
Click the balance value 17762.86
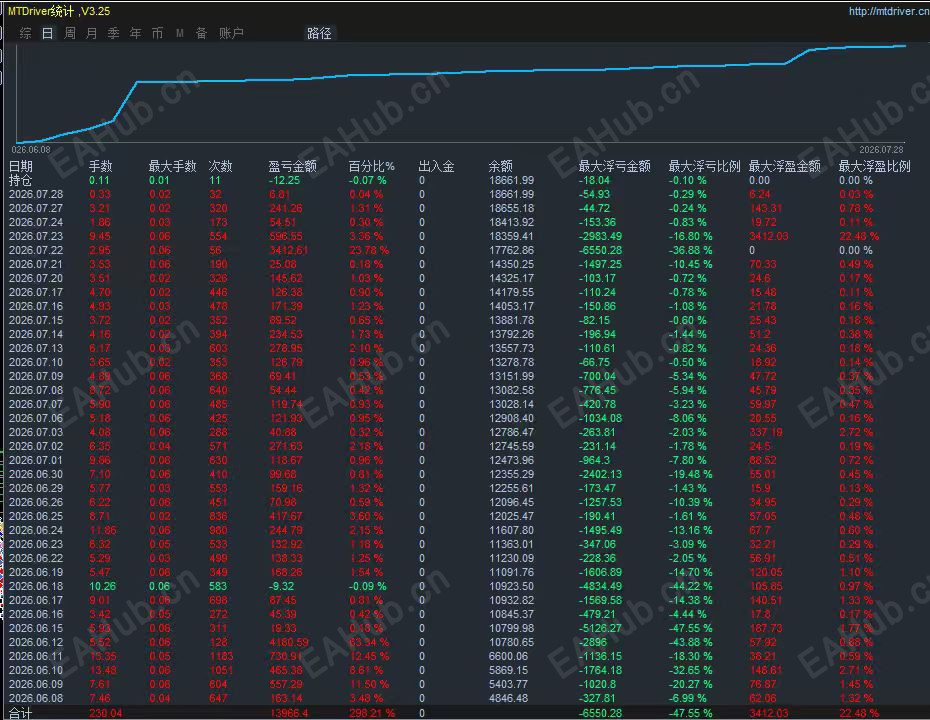[511, 250]
